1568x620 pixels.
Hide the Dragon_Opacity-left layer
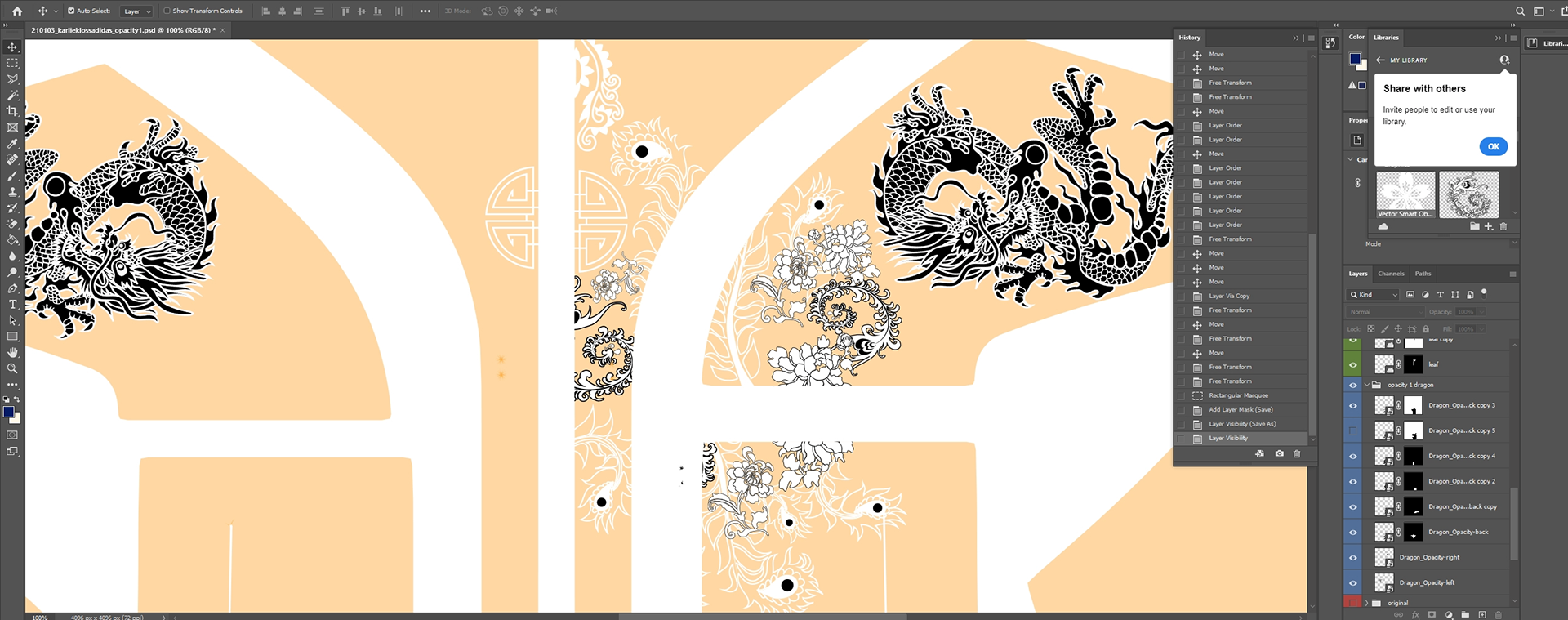(1353, 582)
